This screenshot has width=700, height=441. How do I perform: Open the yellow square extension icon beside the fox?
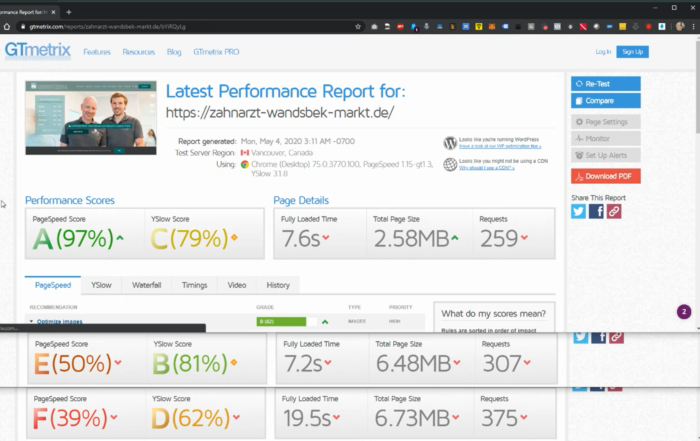tap(479, 27)
